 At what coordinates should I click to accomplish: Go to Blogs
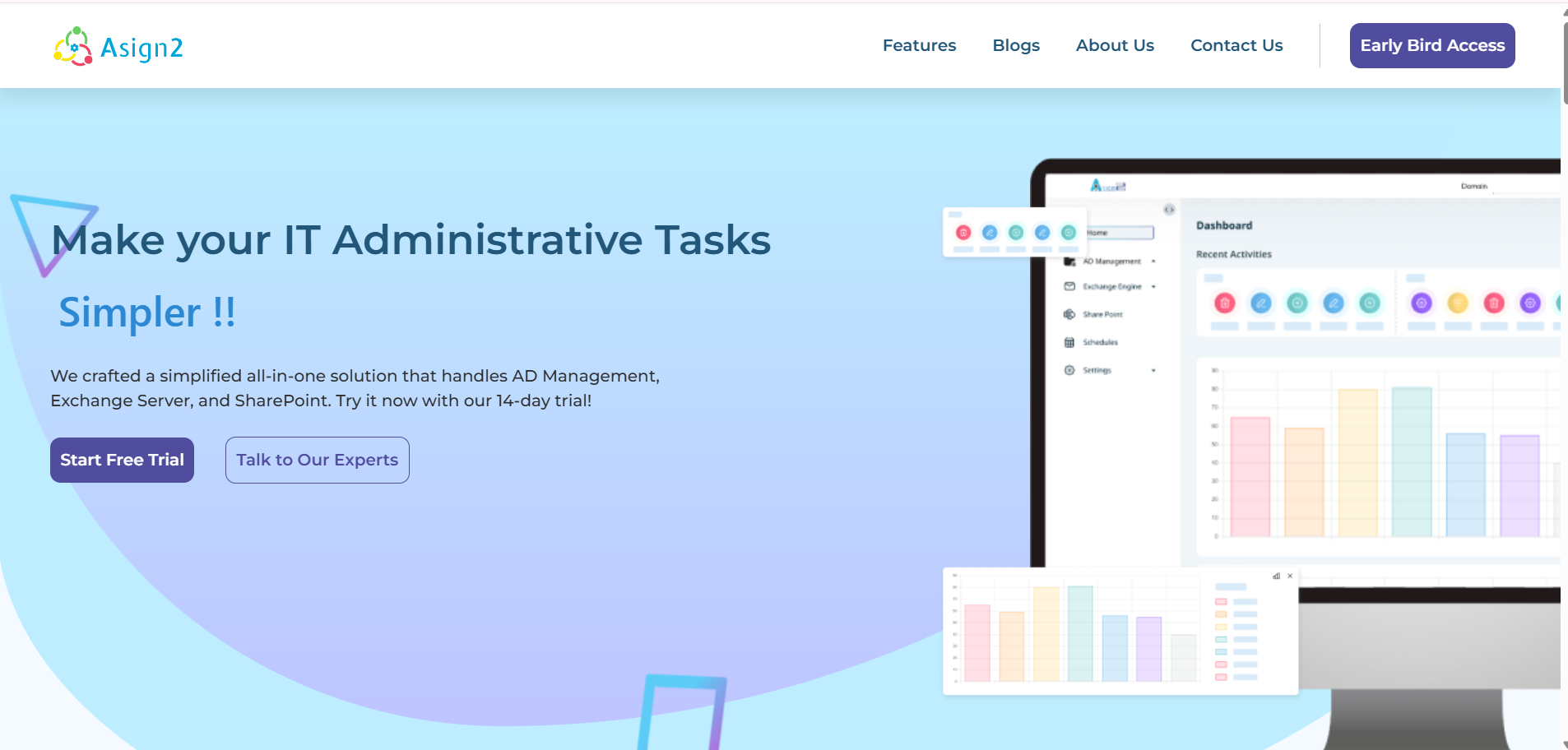tap(1016, 45)
